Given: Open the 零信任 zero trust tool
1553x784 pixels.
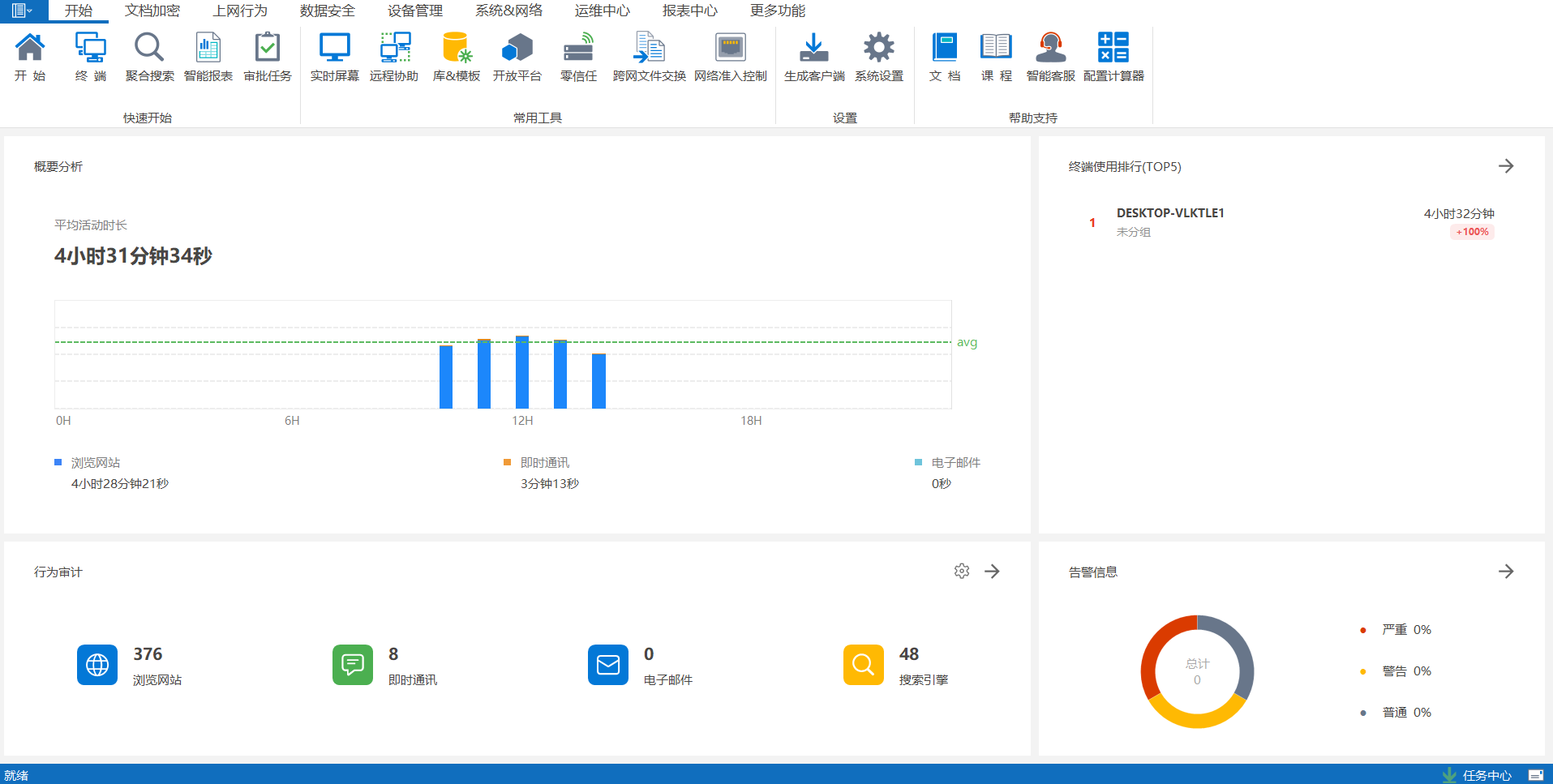Looking at the screenshot, I should pos(578,57).
